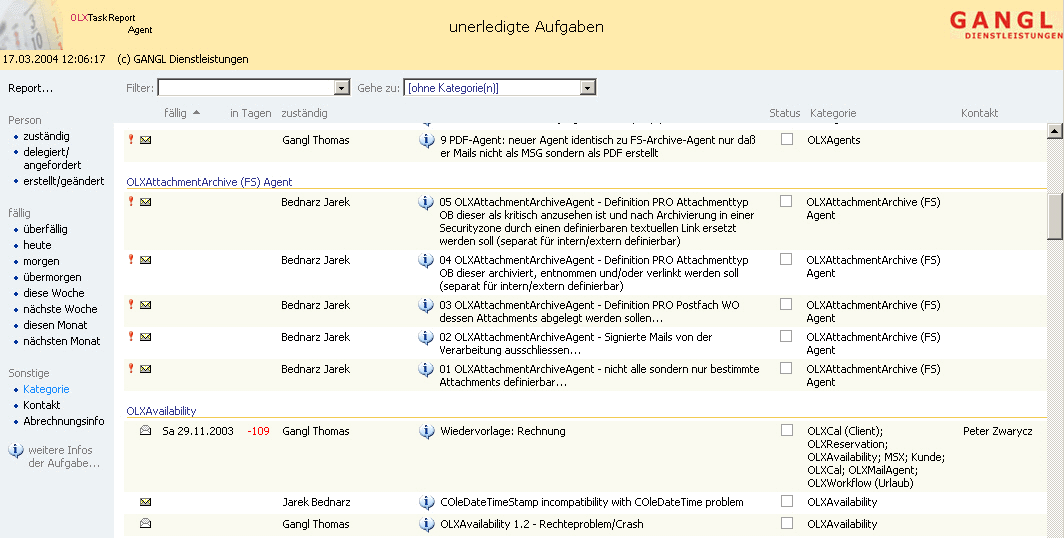
Task: Sort by zuständig column header
Action: tap(305, 113)
